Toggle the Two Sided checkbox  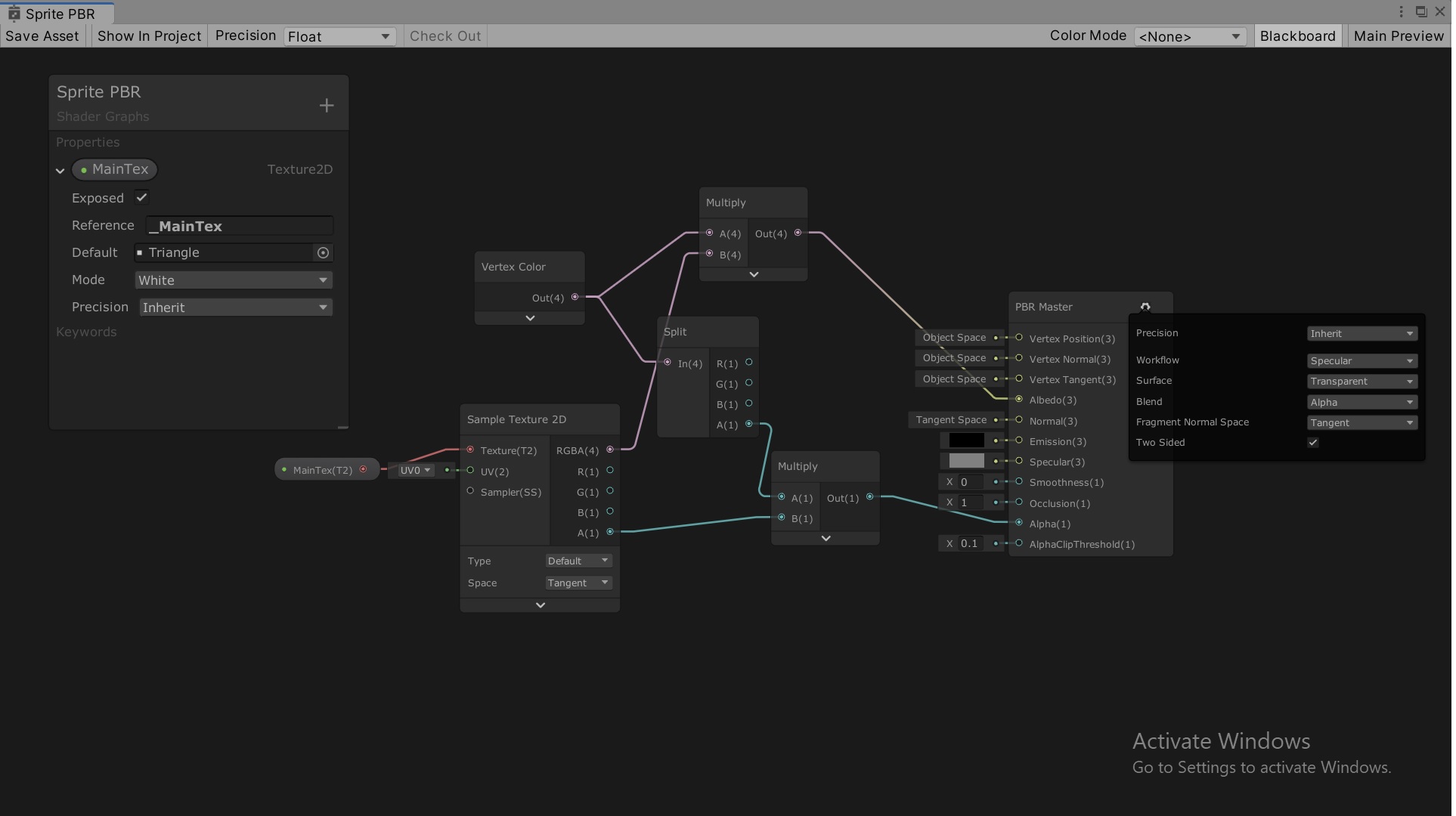[x=1313, y=443]
